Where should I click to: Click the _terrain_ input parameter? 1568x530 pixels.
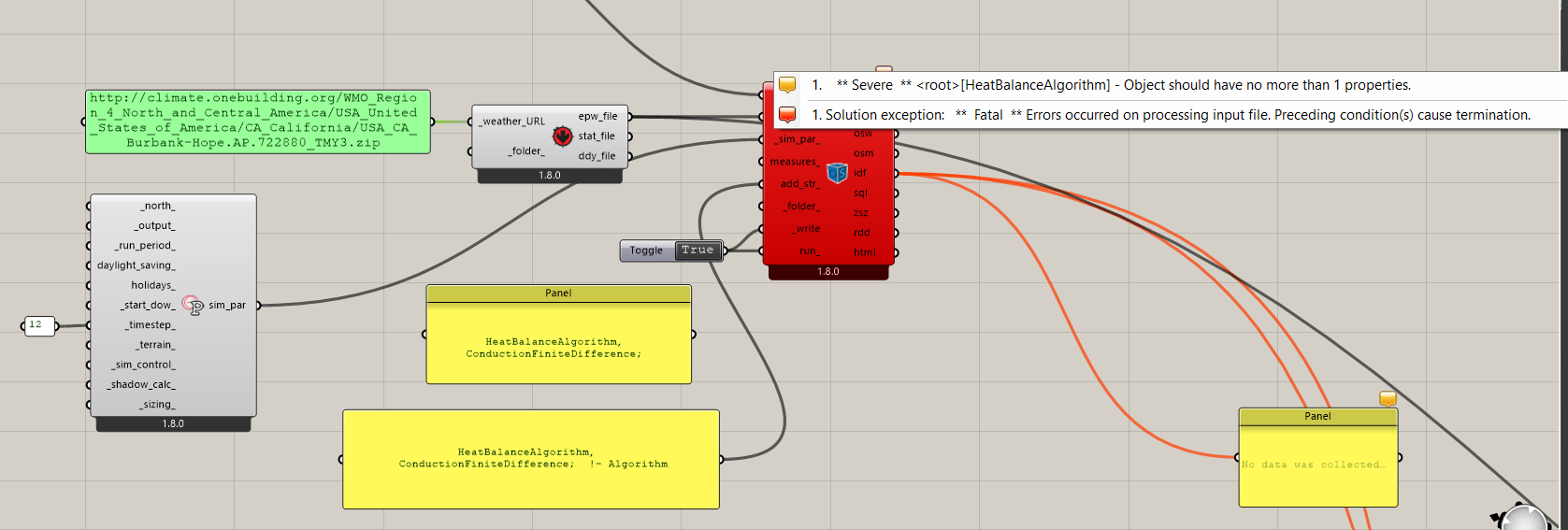pos(155,345)
